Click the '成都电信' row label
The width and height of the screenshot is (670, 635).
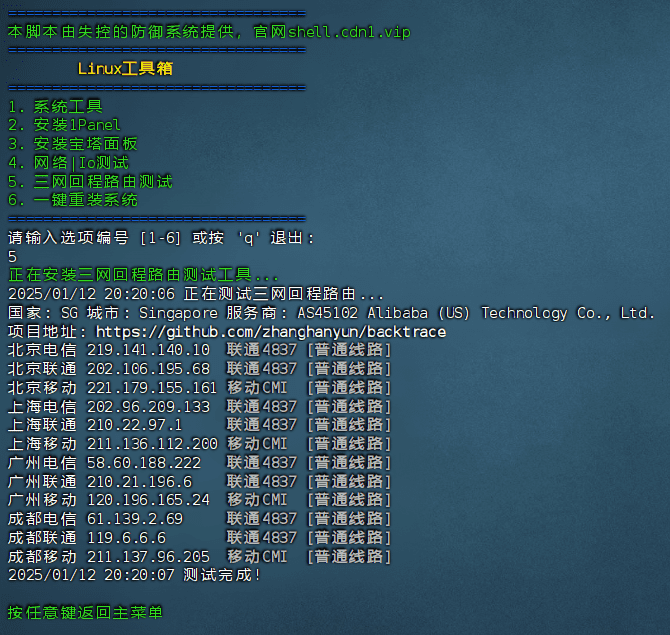tap(42, 519)
